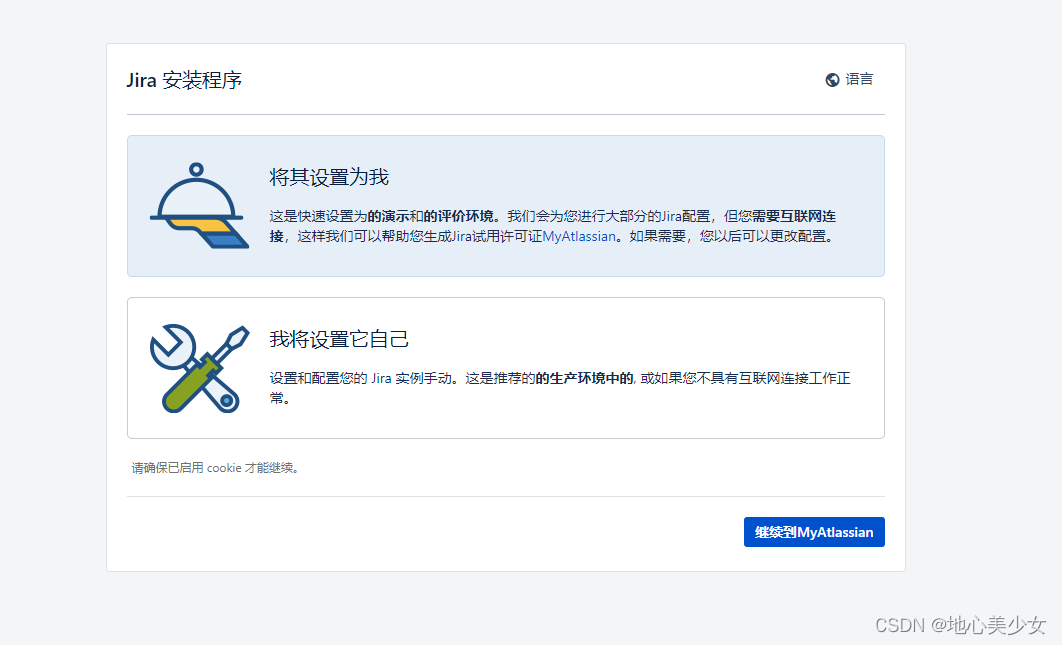
Task: Click the serving dish icon for quick setup
Action: pyautogui.click(x=199, y=206)
